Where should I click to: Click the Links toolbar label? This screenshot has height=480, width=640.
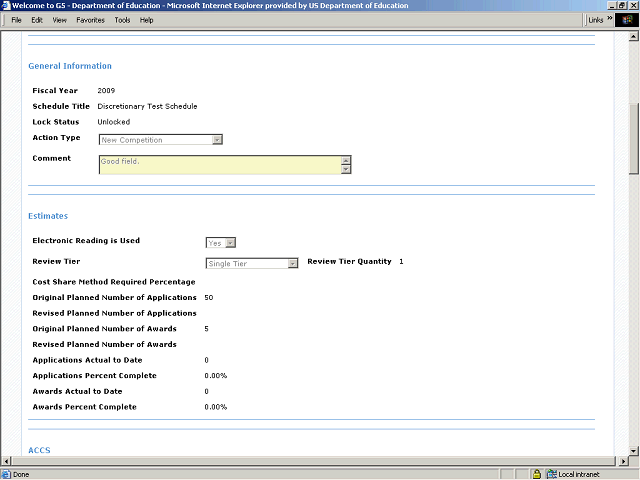tap(596, 20)
